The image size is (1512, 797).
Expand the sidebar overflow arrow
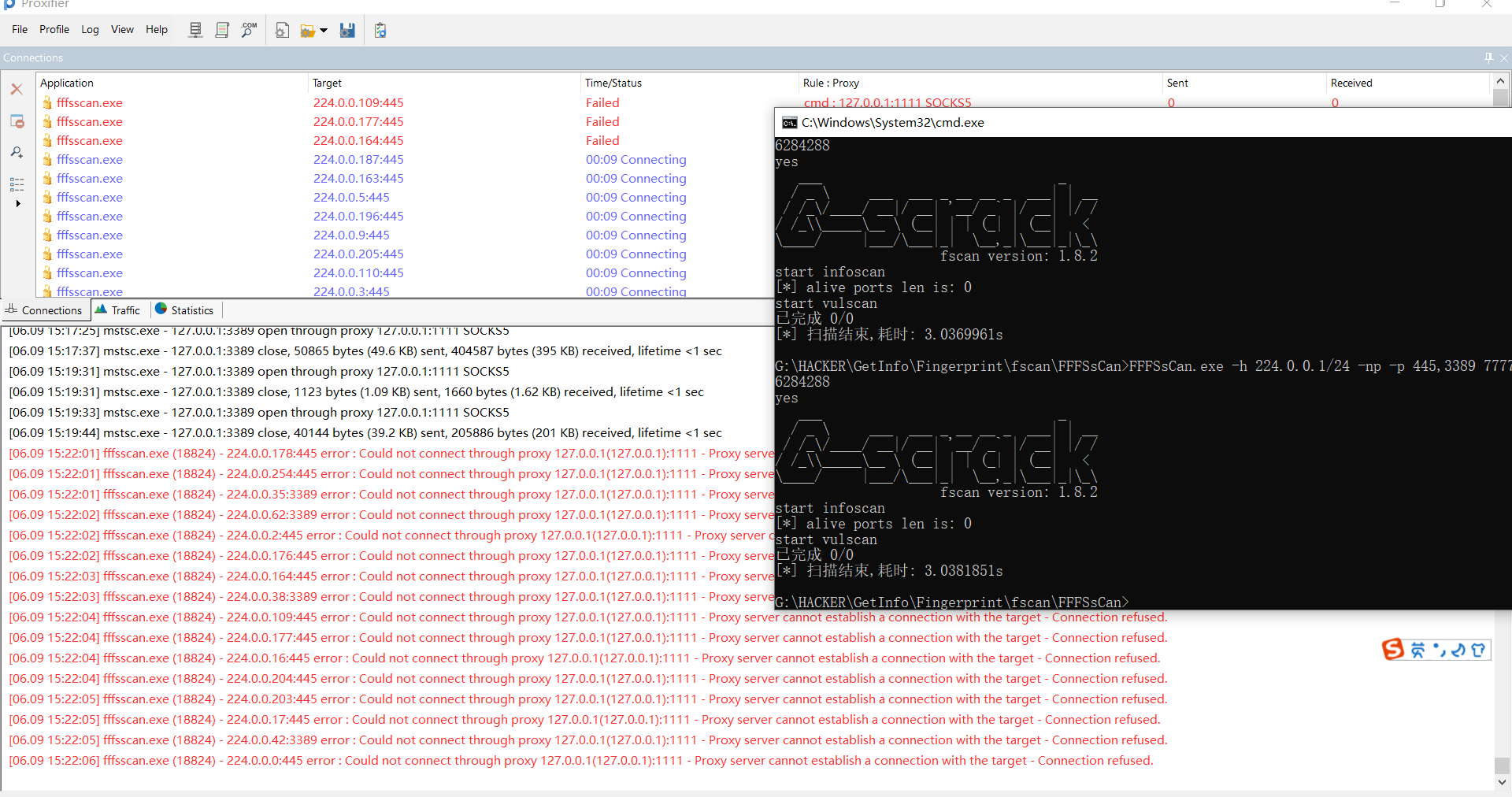(x=18, y=203)
